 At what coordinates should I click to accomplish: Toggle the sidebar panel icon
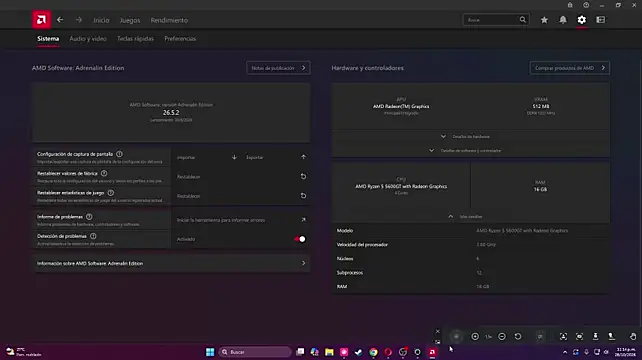[x=601, y=20]
